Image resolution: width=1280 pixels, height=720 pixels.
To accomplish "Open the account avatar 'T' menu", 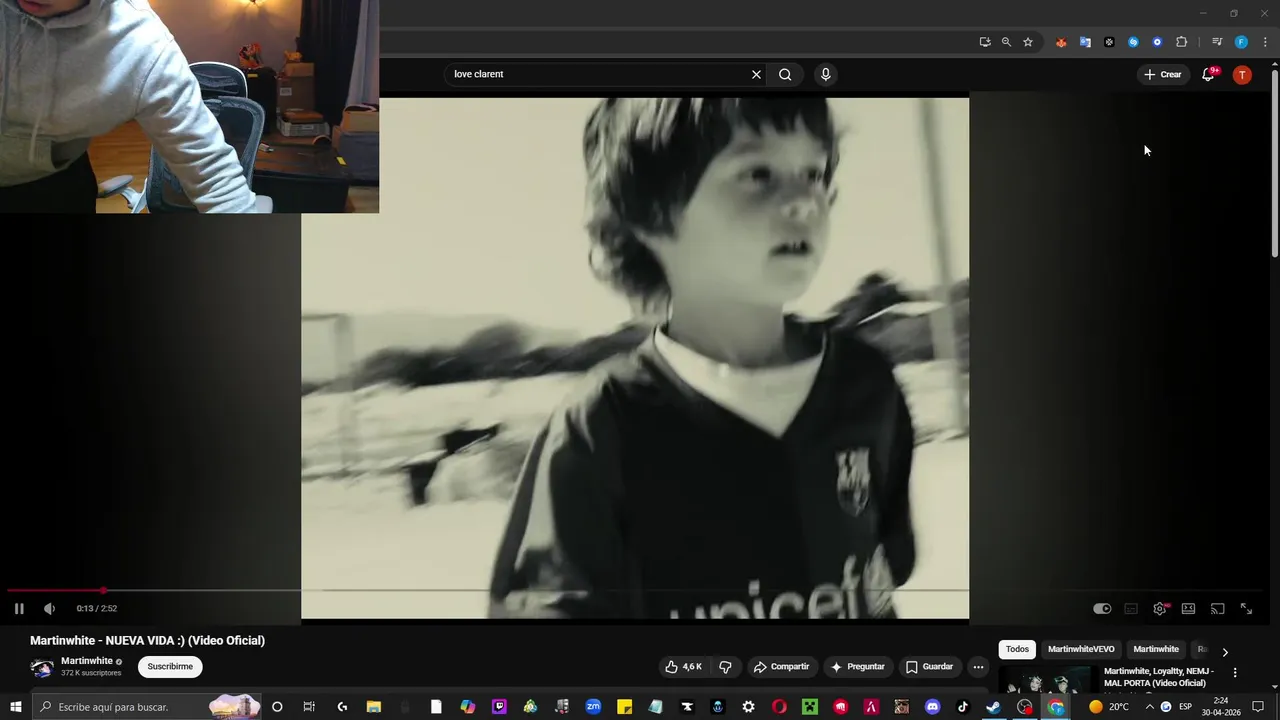I will click(x=1242, y=75).
